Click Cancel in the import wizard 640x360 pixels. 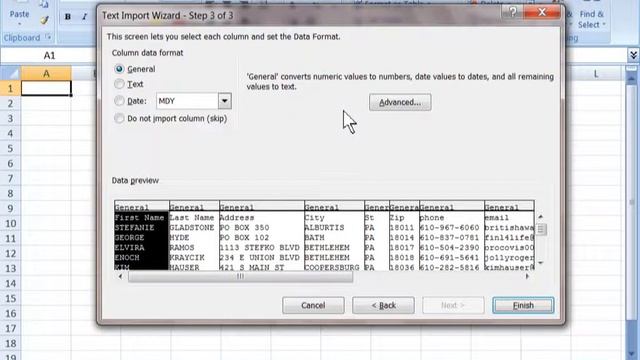point(313,305)
